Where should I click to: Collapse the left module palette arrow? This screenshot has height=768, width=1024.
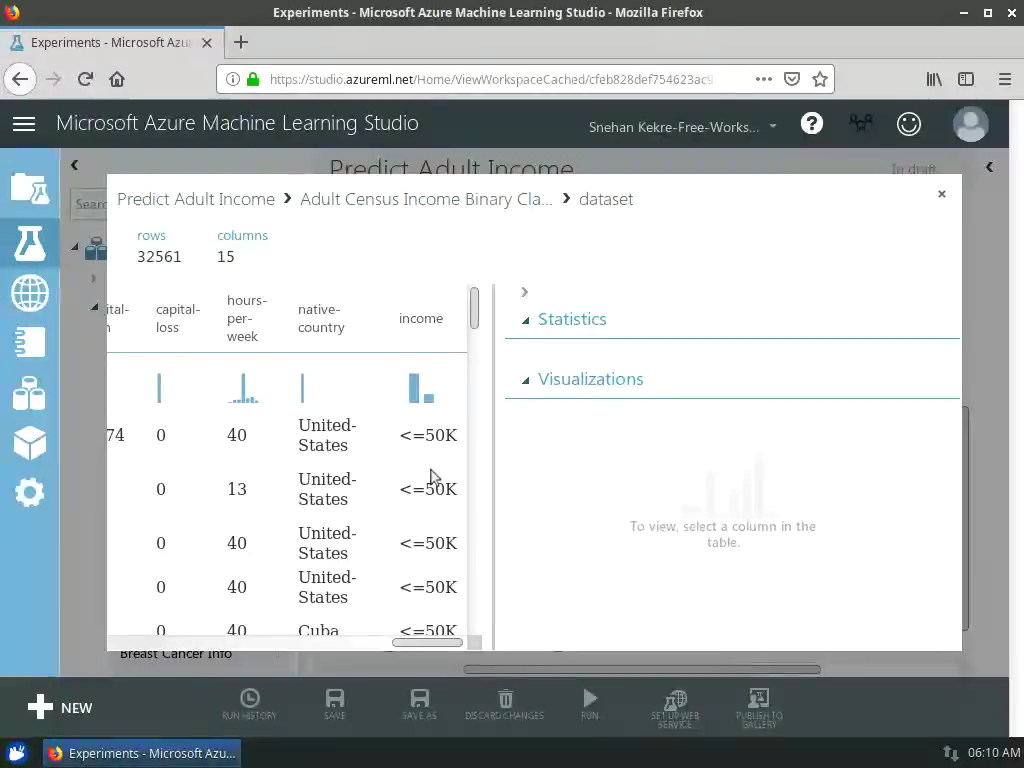(74, 165)
